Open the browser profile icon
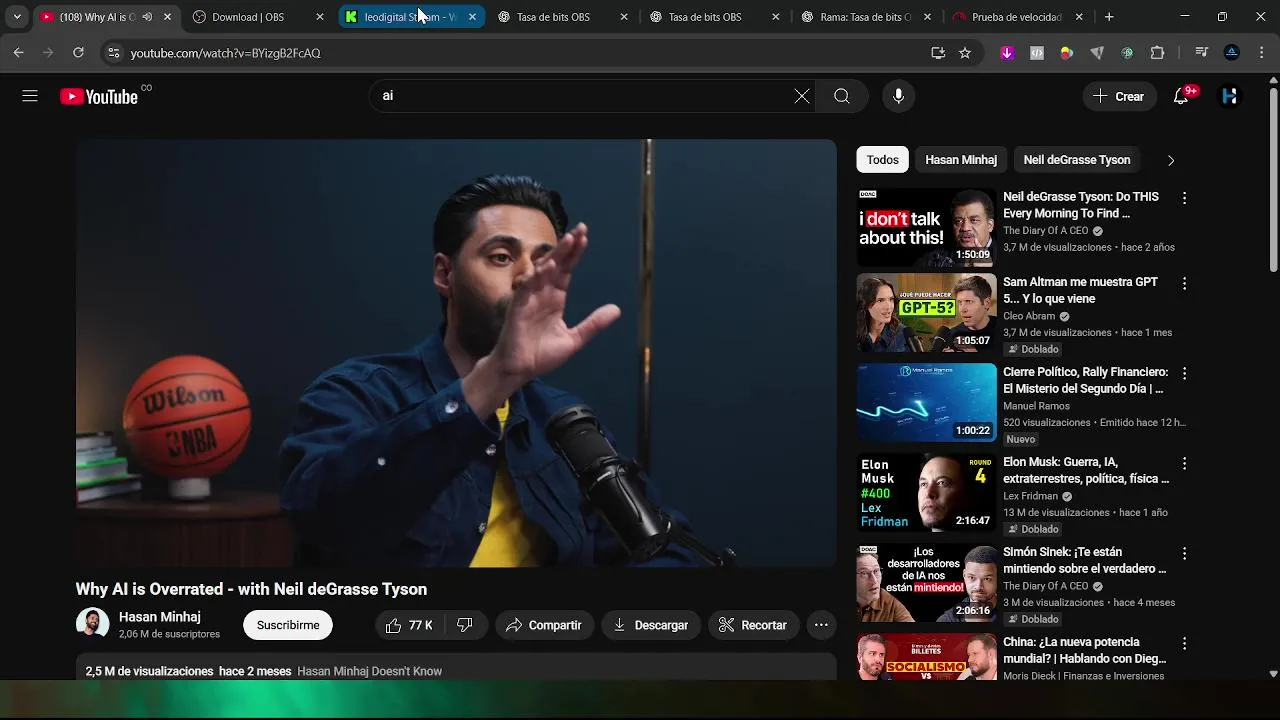The image size is (1280, 720). click(x=1232, y=53)
